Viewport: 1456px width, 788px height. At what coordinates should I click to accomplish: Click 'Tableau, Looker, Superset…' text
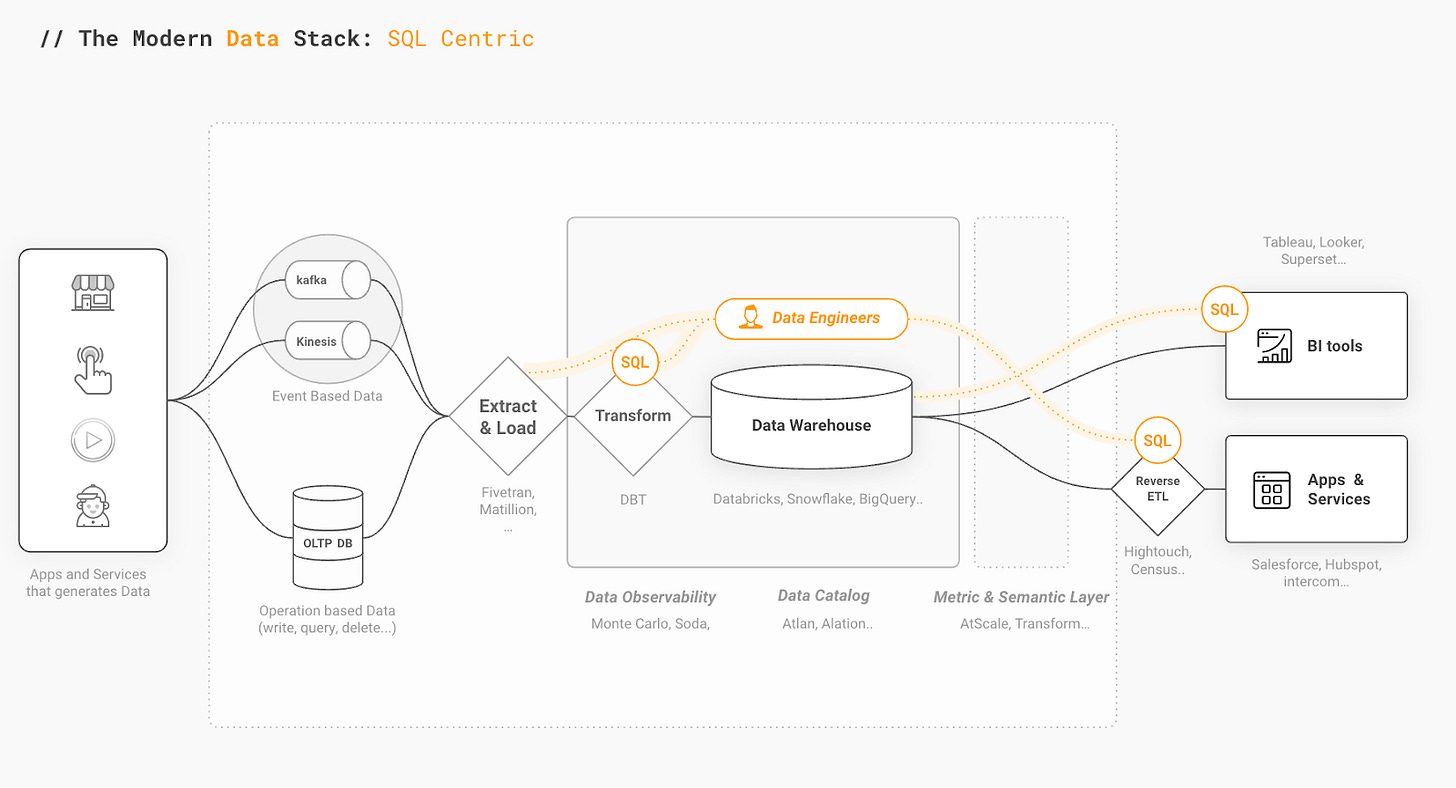point(1314,250)
